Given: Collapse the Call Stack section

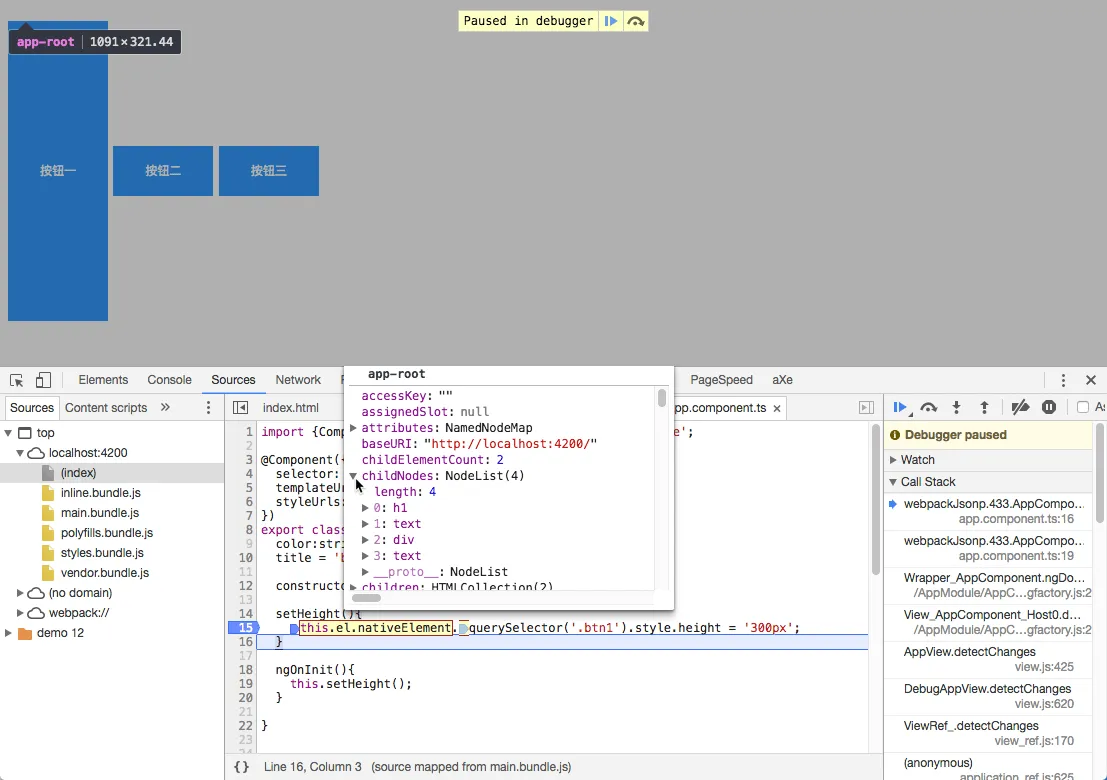Looking at the screenshot, I should (927, 482).
